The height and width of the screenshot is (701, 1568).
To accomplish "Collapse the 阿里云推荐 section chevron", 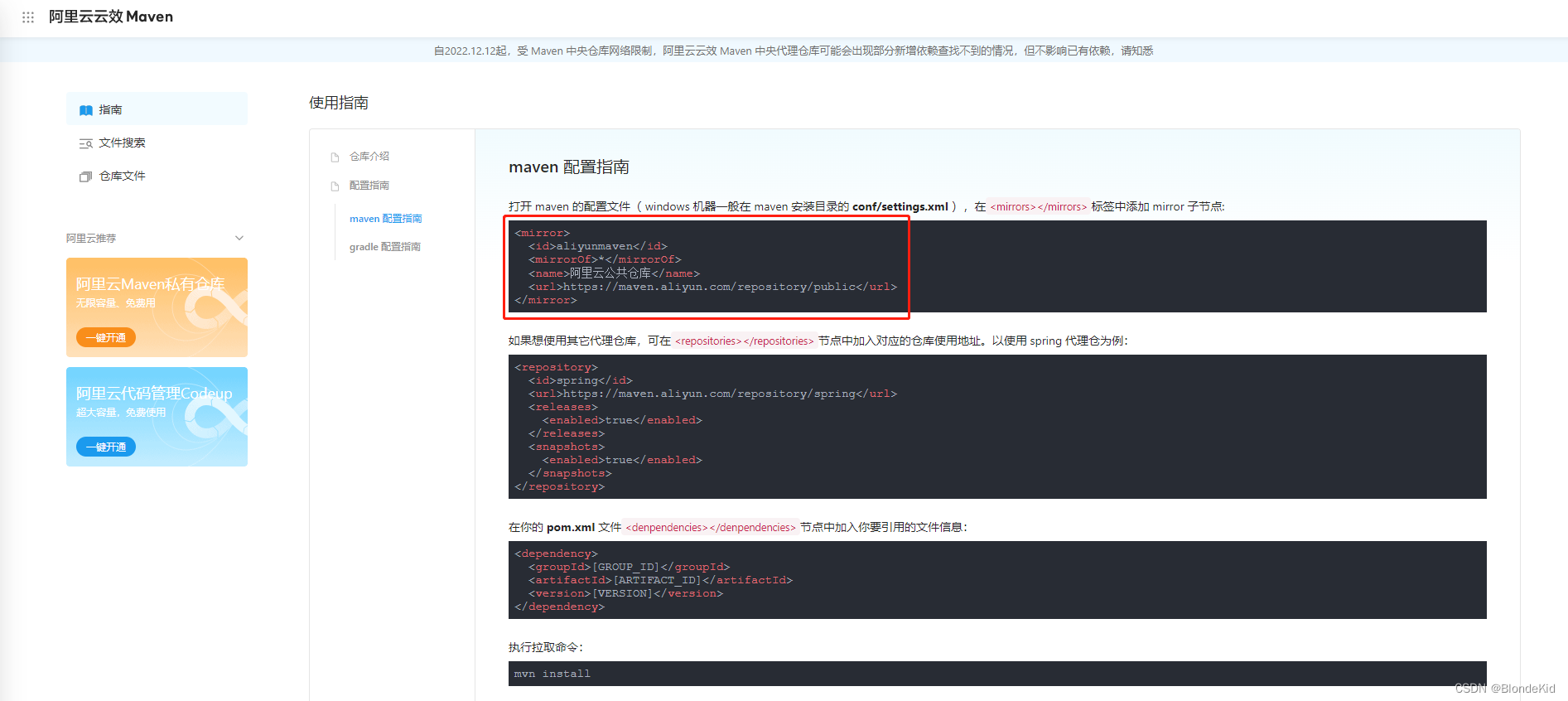I will click(239, 238).
